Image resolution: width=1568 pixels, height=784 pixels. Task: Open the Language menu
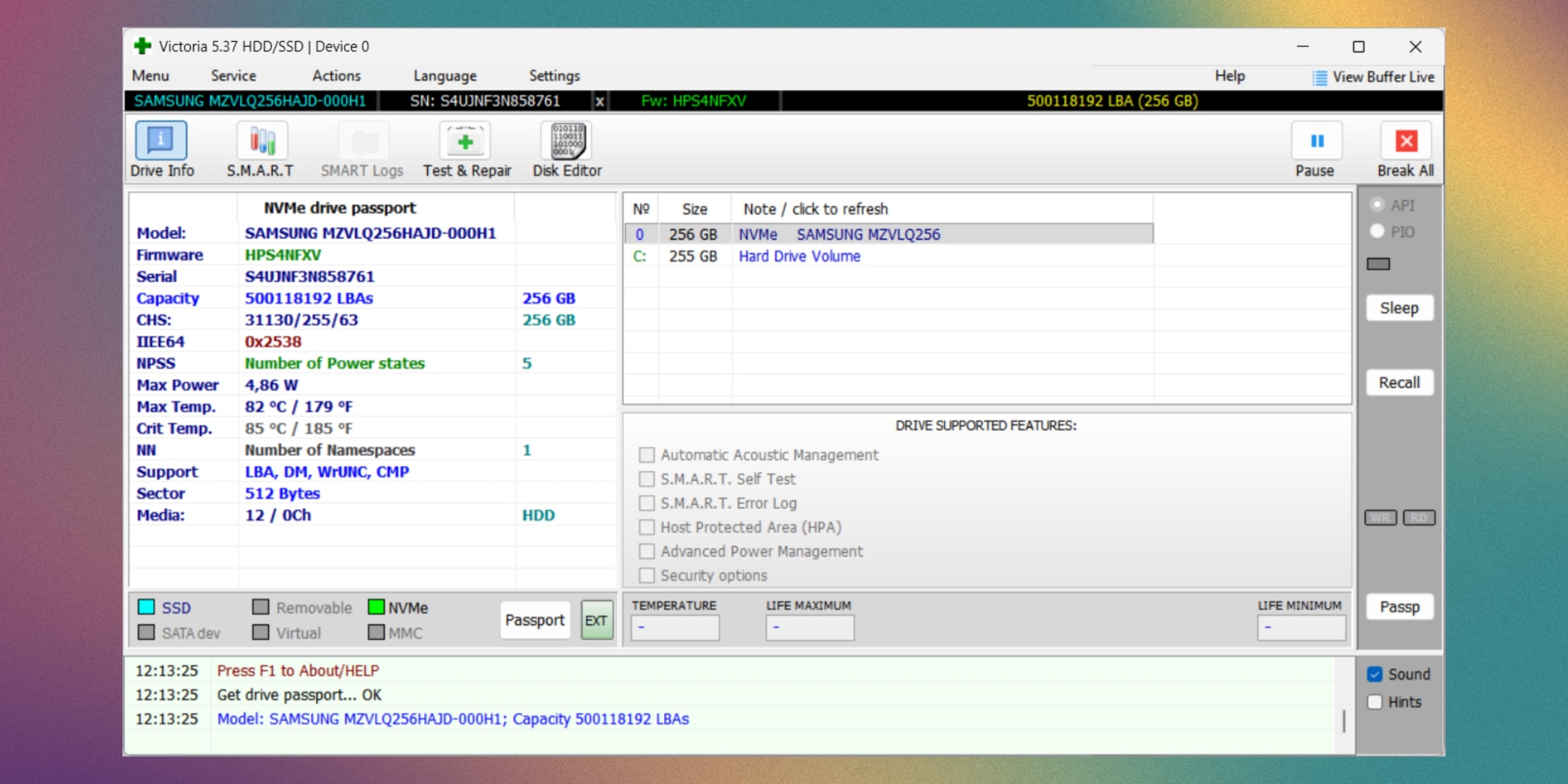[x=445, y=76]
